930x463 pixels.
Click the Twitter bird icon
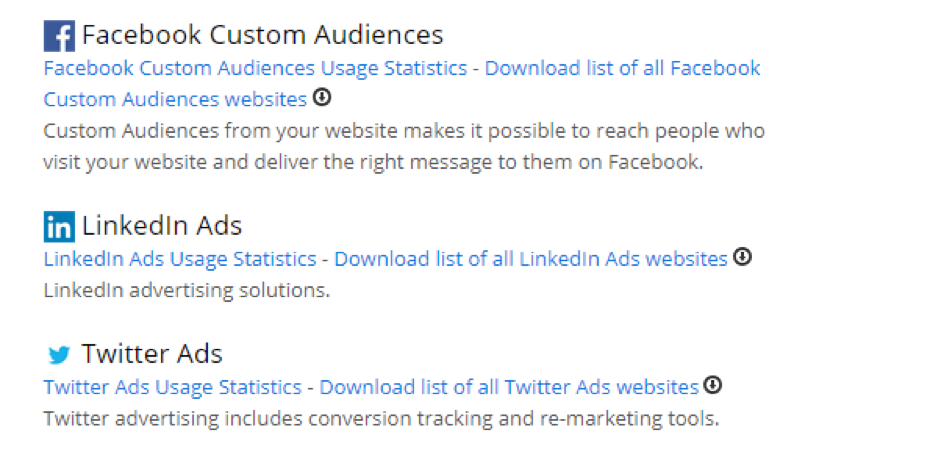point(59,355)
